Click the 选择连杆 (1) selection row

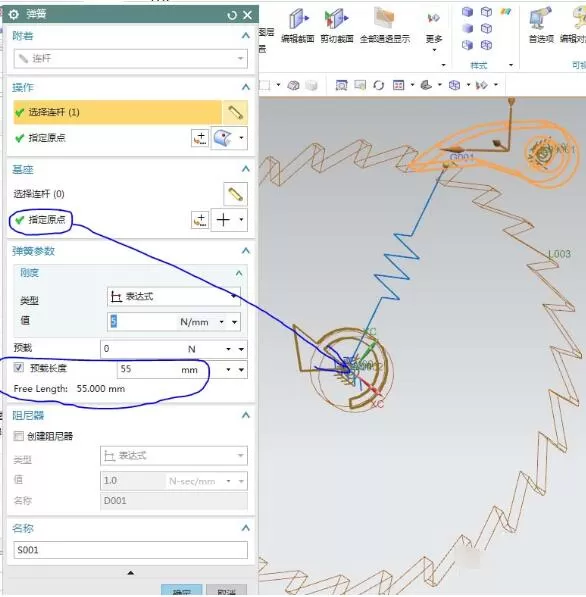(117, 112)
